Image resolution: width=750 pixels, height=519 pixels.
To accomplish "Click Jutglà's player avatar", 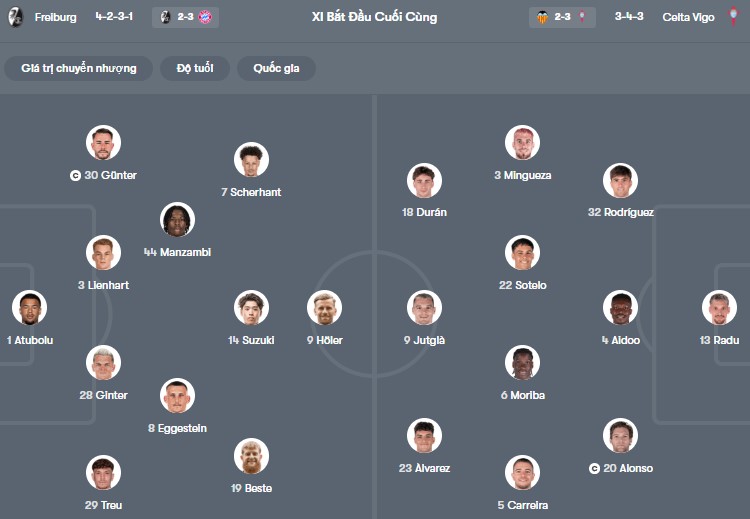I will coord(424,308).
